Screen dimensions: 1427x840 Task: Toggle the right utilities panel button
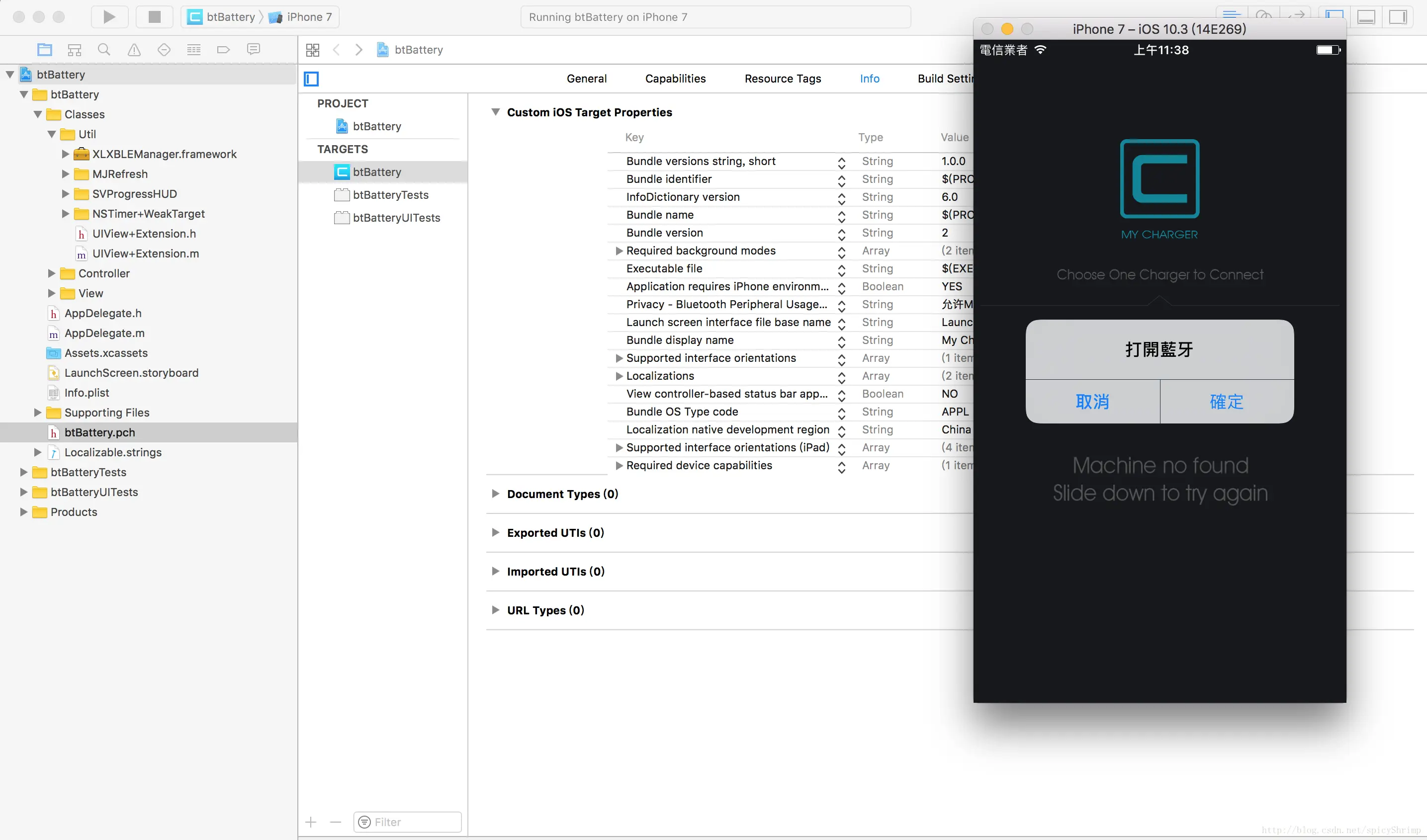(x=1398, y=17)
